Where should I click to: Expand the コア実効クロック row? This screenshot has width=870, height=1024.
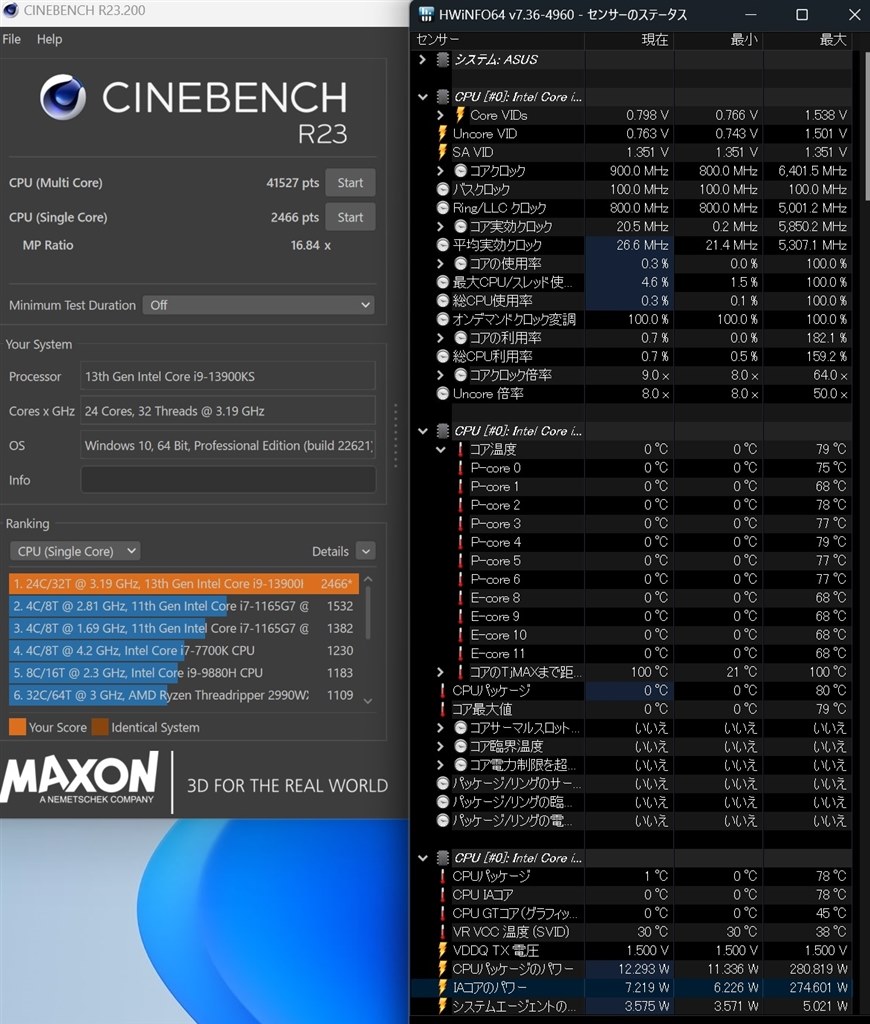[440, 227]
